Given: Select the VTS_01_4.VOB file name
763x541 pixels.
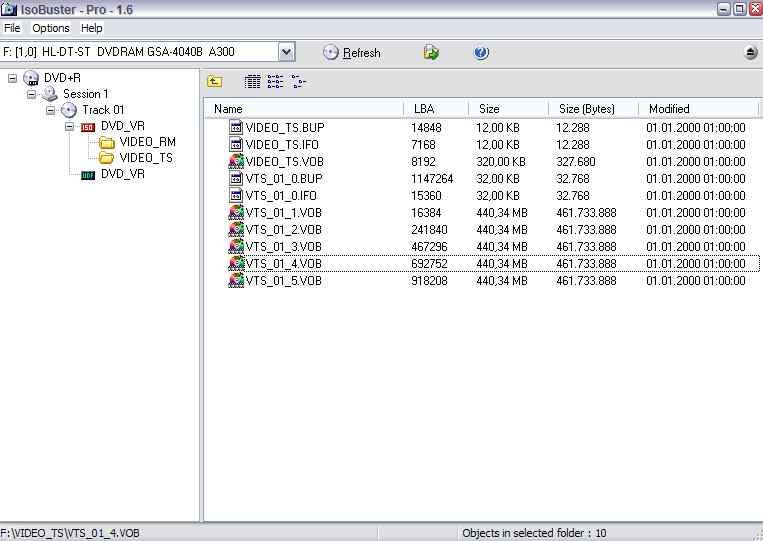Looking at the screenshot, I should (x=284, y=264).
